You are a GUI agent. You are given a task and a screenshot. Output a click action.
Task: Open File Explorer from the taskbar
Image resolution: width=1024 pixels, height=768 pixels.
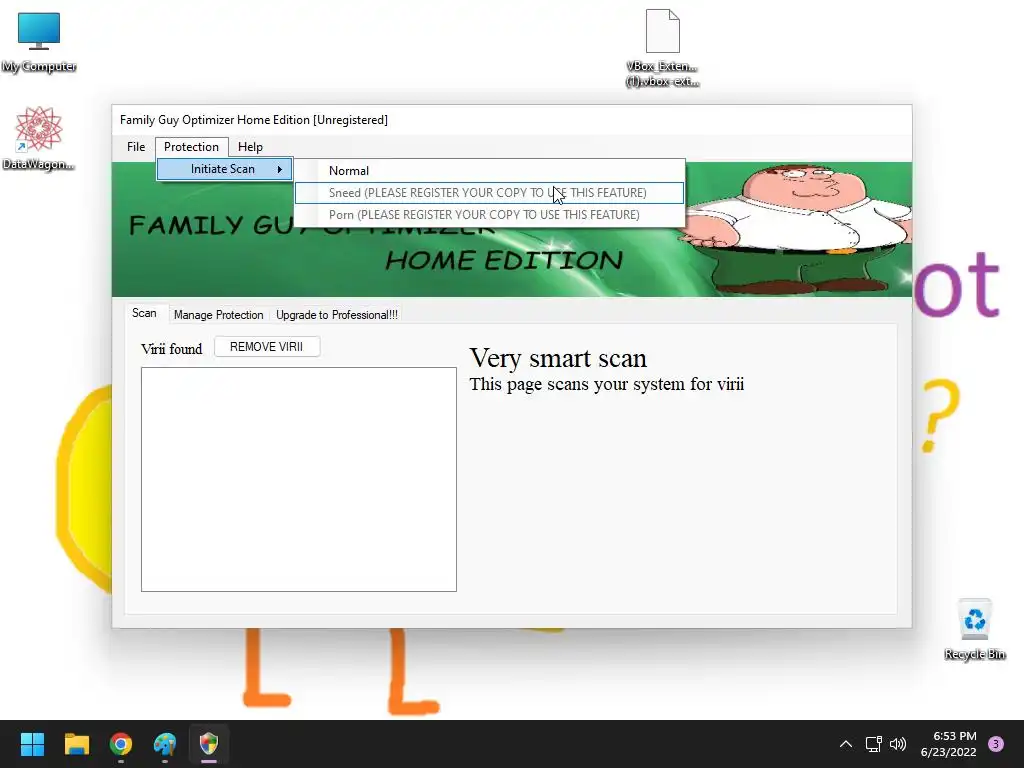76,744
